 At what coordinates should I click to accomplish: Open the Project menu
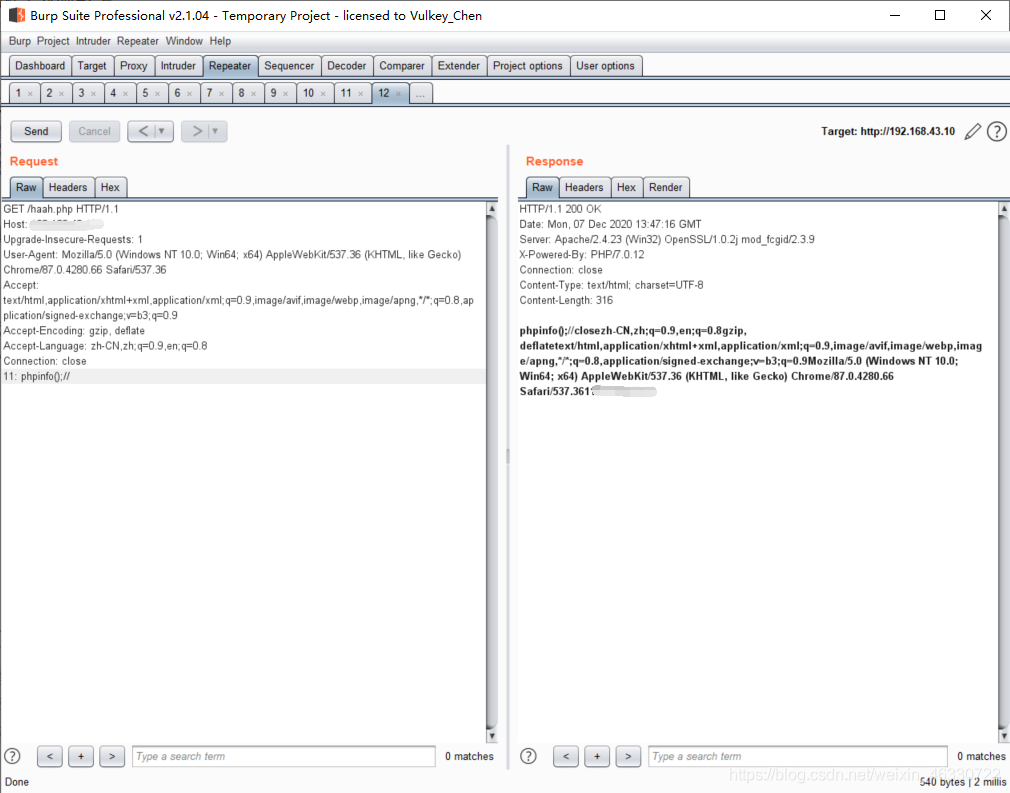(53, 41)
